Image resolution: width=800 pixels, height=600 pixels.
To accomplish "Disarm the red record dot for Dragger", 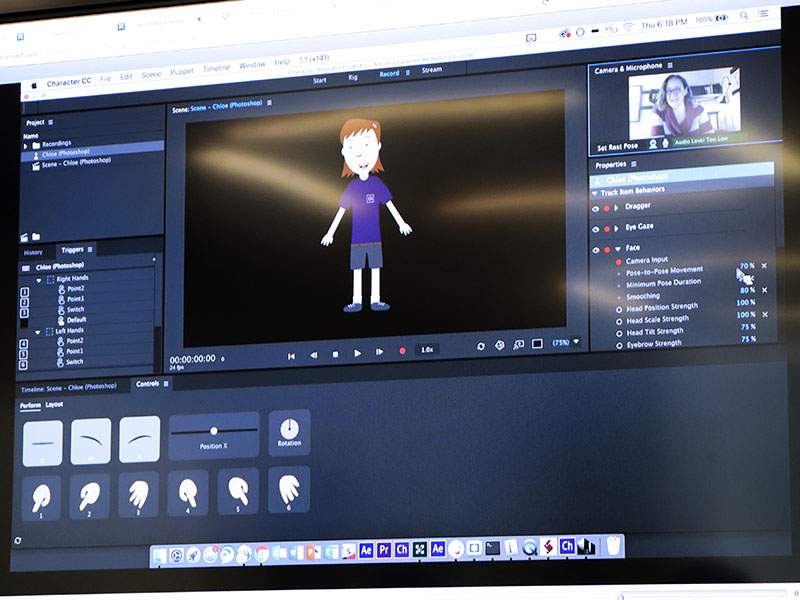I will click(607, 209).
